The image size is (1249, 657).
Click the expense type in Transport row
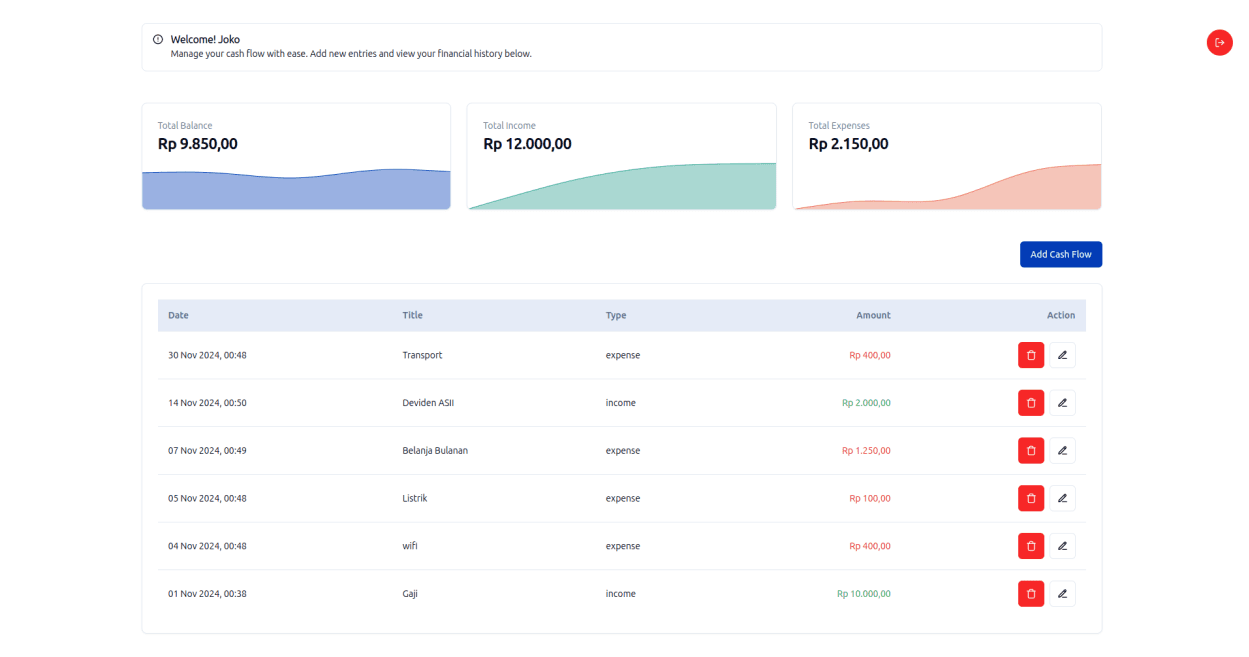pos(623,355)
